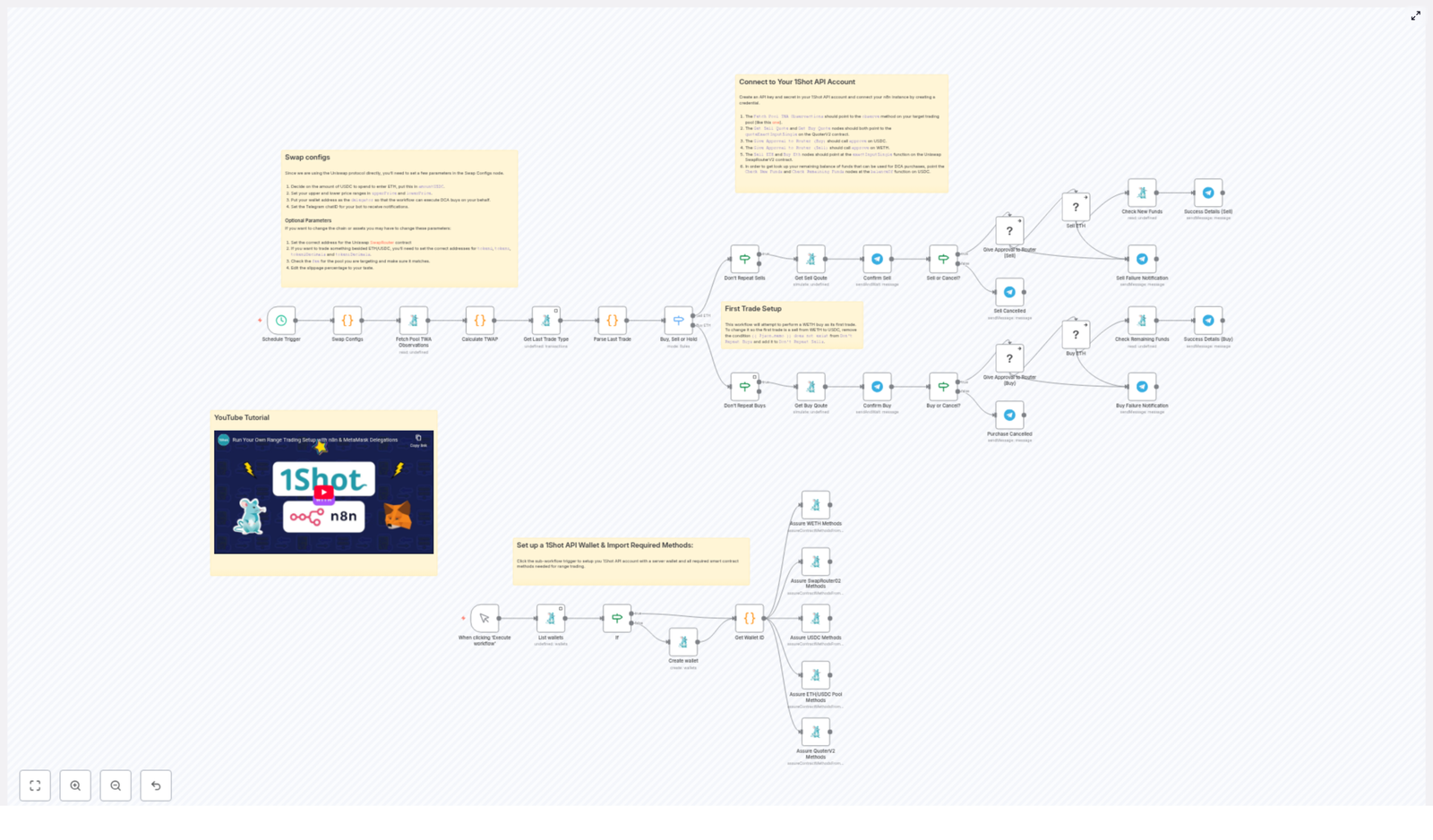Open the Create wallet node
Viewport: 1433px width, 840px height.
click(683, 640)
